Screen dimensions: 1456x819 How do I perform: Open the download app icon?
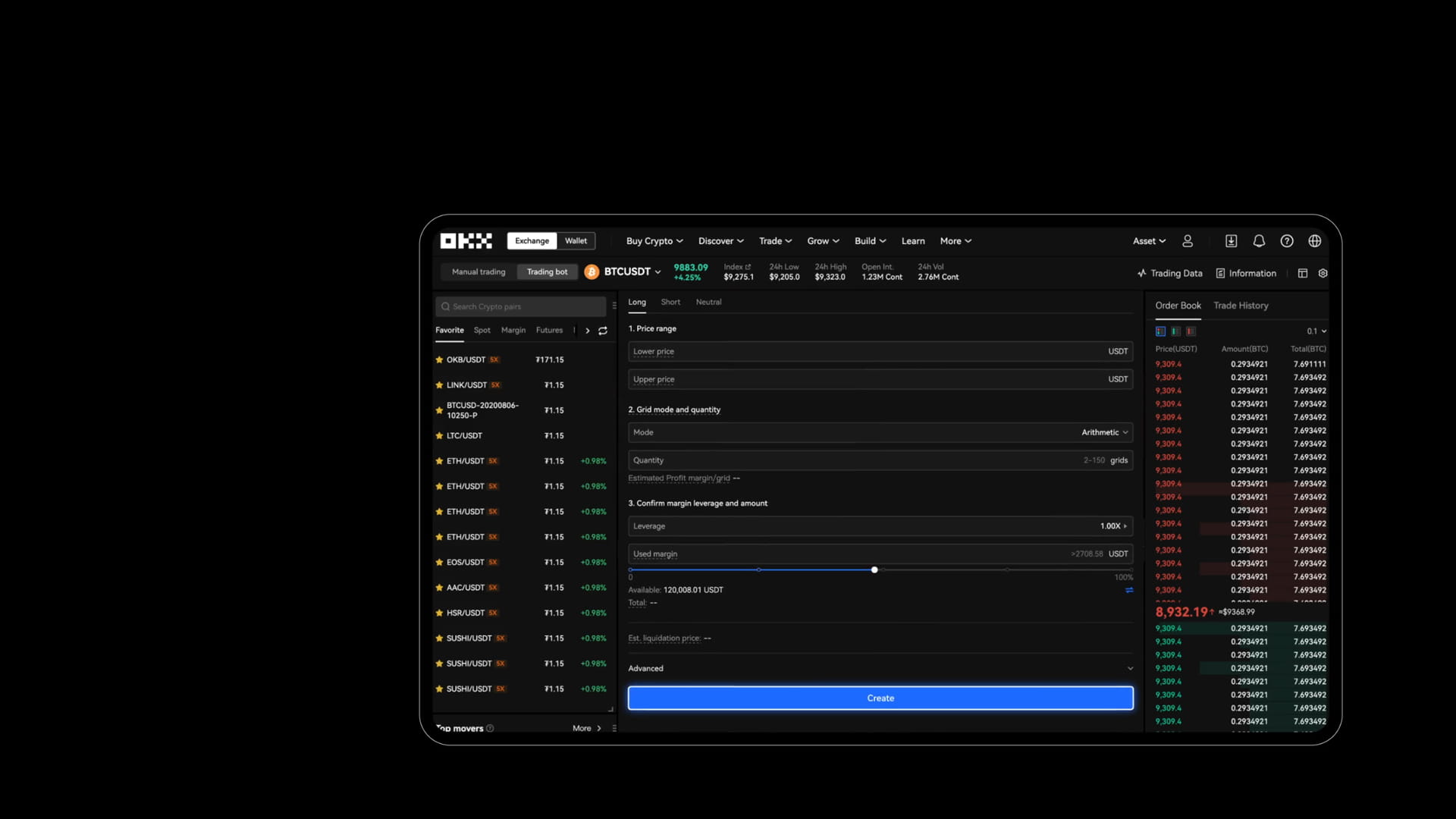click(x=1231, y=241)
